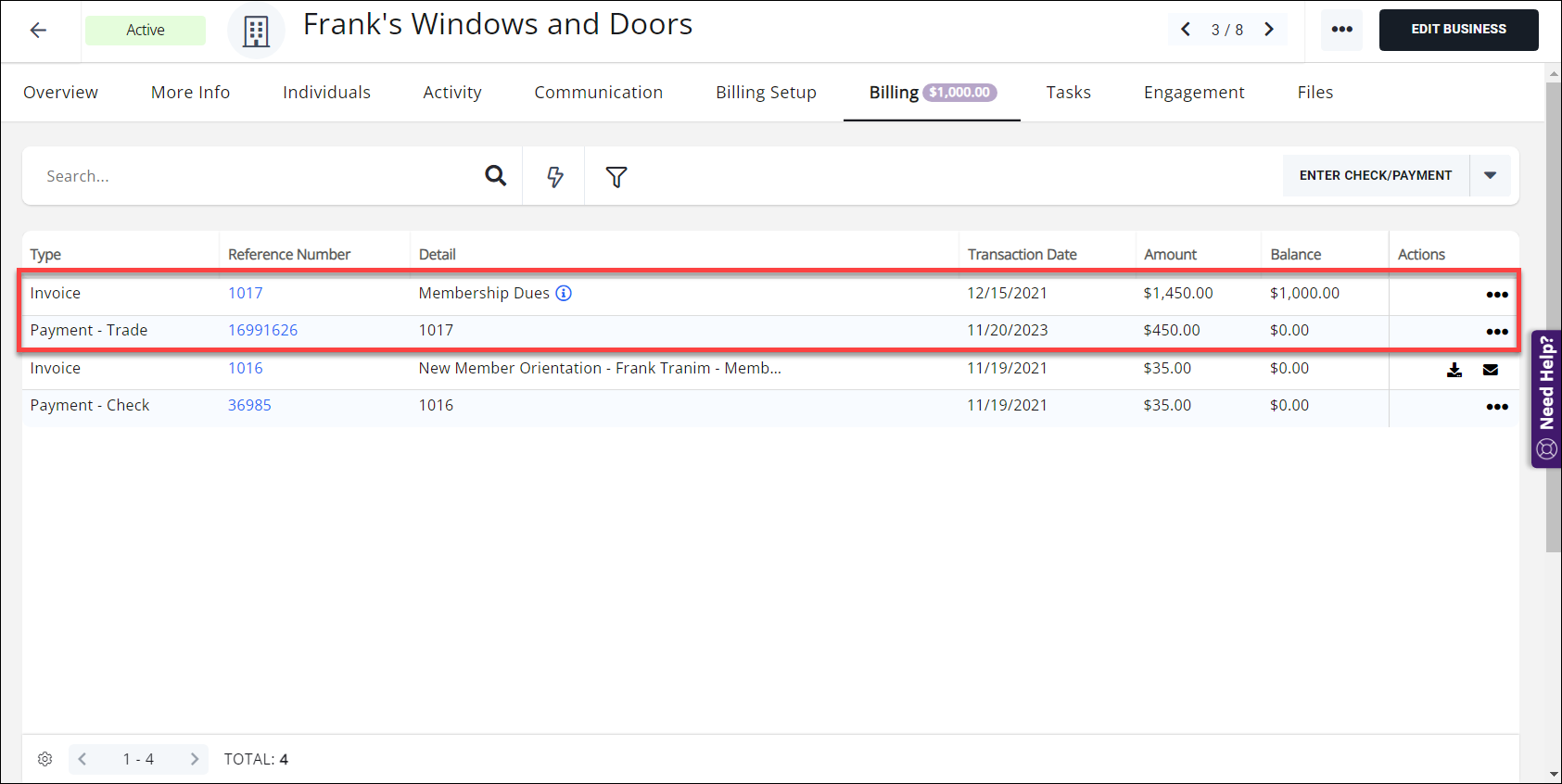
Task: Download invoice 1016 via download icon
Action: [x=1454, y=370]
